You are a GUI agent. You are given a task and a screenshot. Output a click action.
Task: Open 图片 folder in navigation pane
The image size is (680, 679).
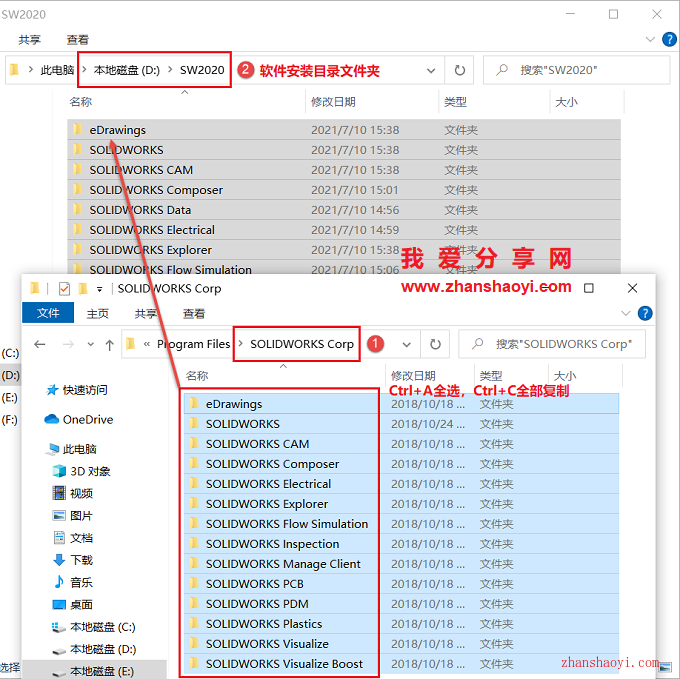(x=73, y=516)
